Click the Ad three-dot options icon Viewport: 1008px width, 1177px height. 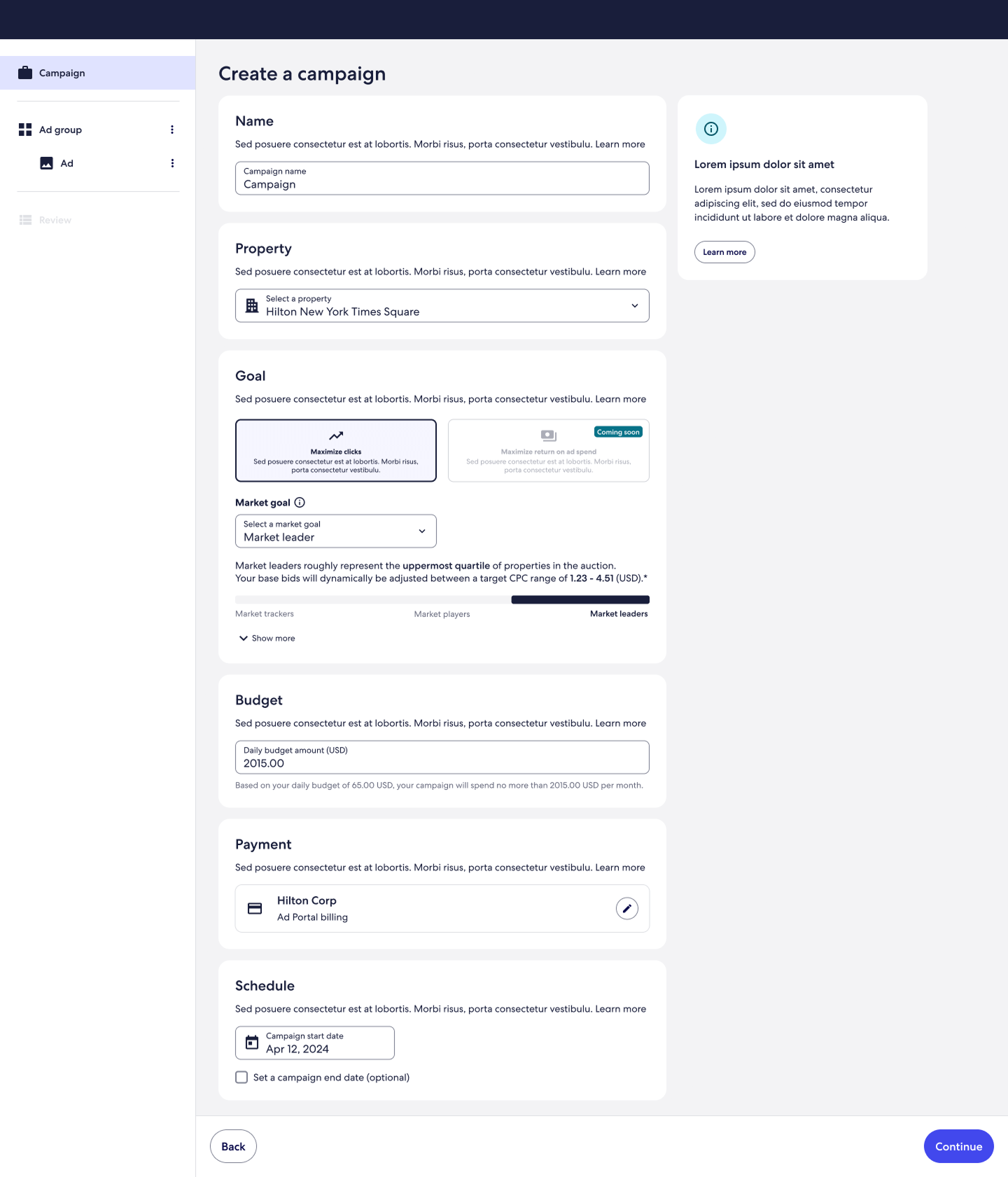tap(172, 163)
